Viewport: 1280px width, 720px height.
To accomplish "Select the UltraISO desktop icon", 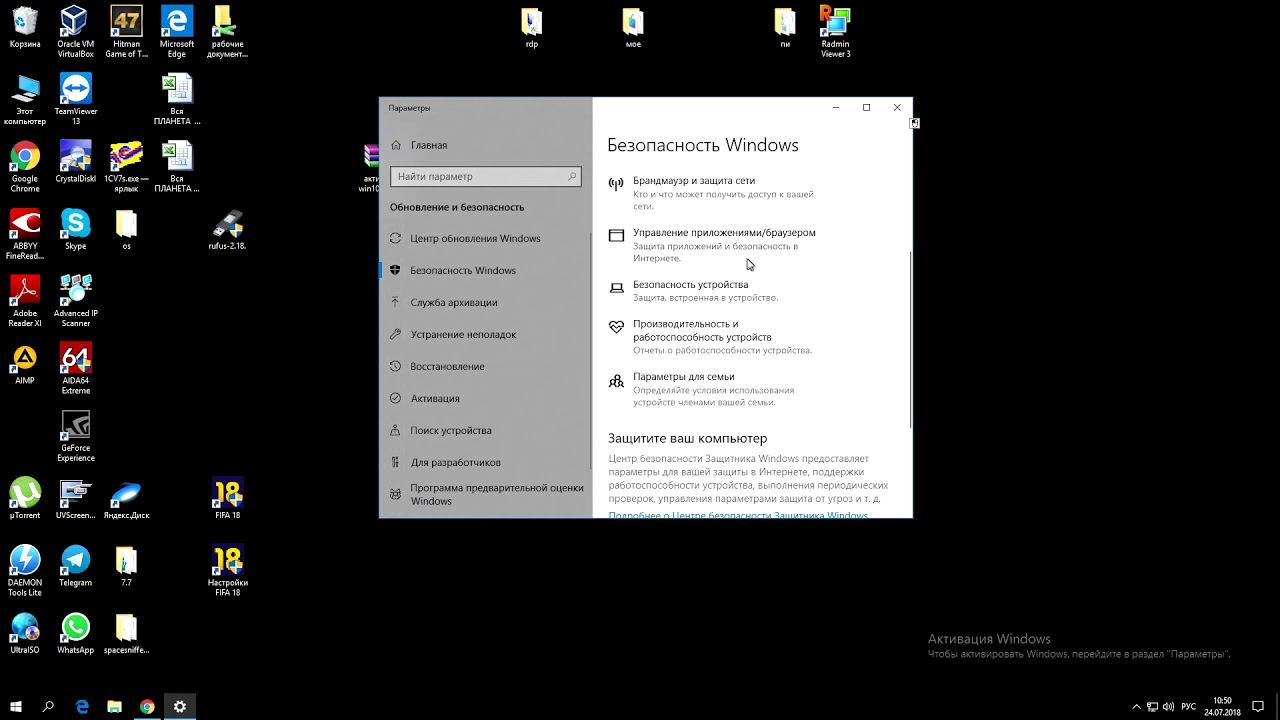I will click(x=25, y=633).
